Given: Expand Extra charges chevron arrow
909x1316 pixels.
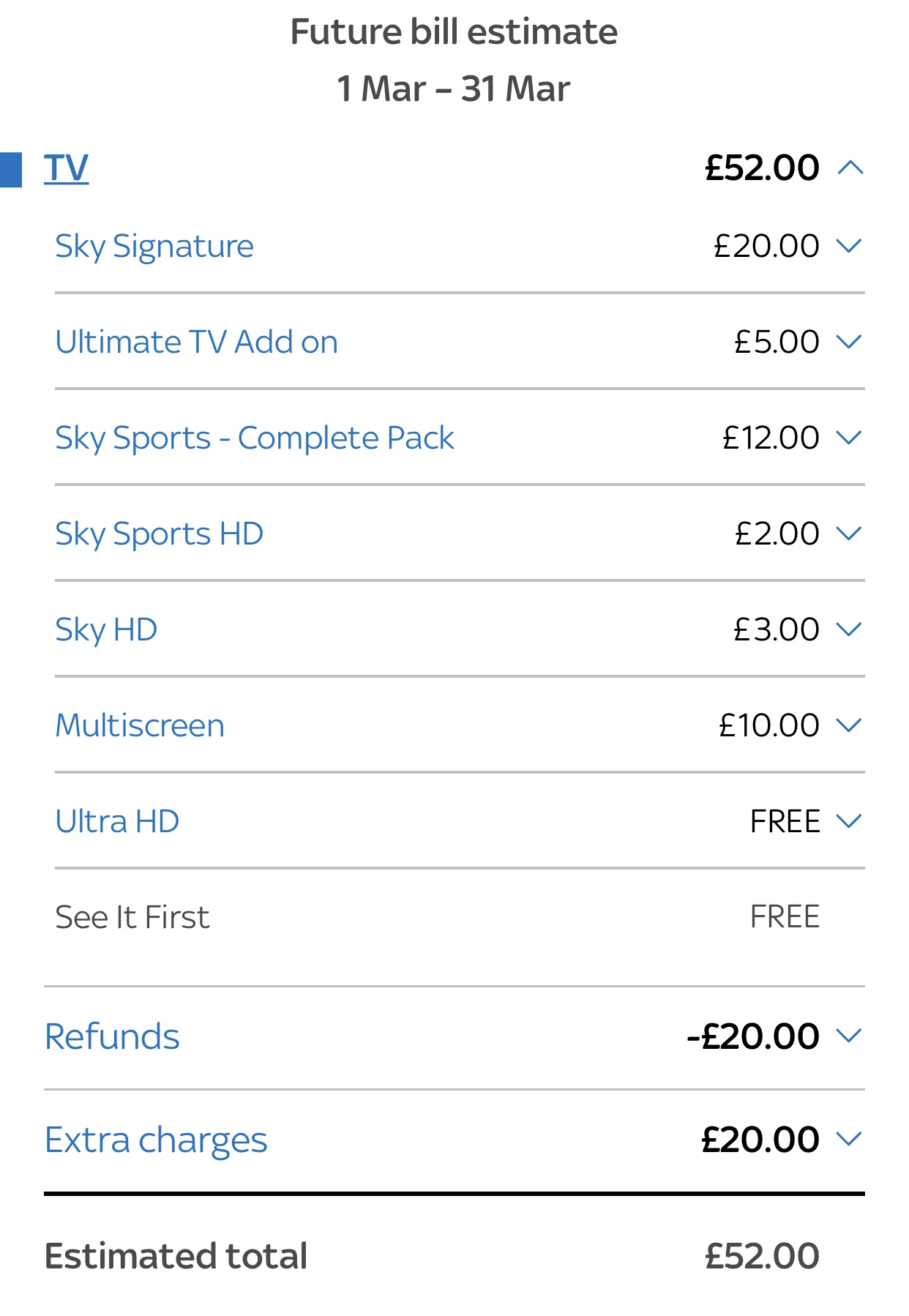Looking at the screenshot, I should [850, 1139].
